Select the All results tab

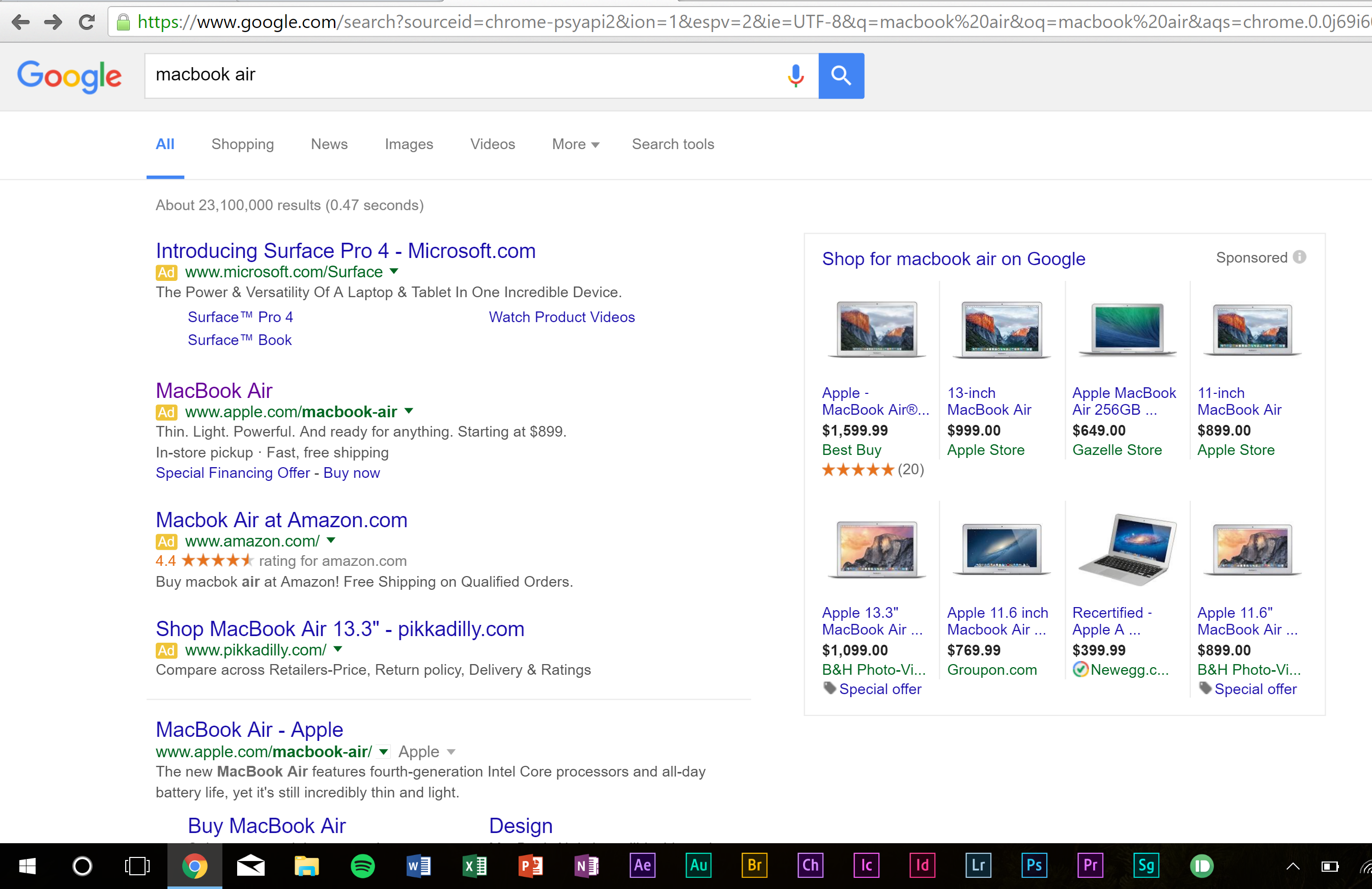click(x=165, y=144)
